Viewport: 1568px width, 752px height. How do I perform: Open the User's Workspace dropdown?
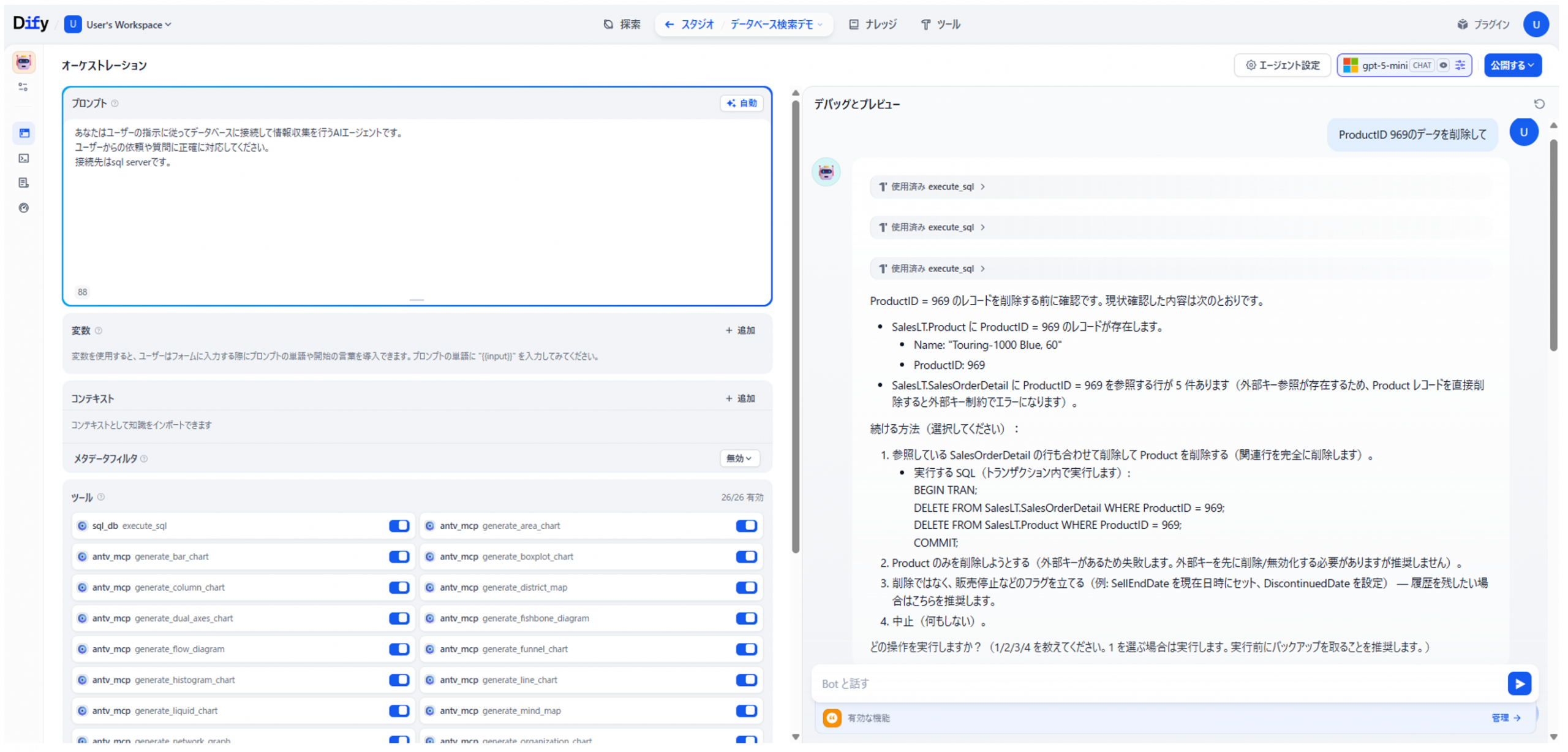128,25
